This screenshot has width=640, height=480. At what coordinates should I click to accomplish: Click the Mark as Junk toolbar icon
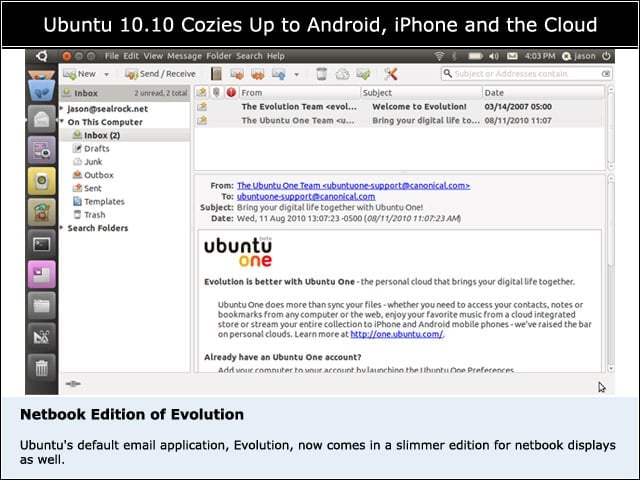pyautogui.click(x=342, y=74)
